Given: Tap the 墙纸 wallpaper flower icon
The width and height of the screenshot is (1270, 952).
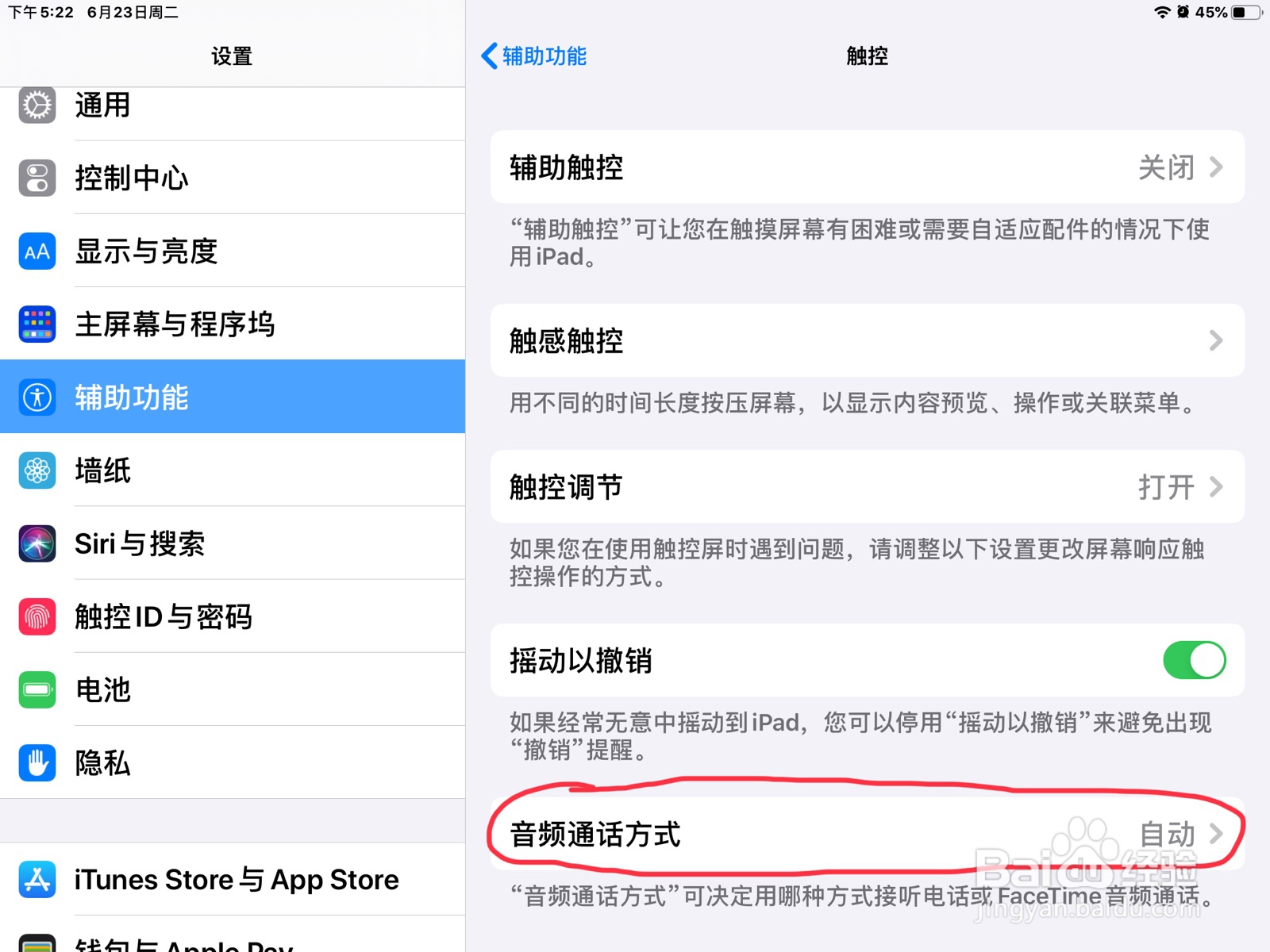Looking at the screenshot, I should pyautogui.click(x=37, y=470).
